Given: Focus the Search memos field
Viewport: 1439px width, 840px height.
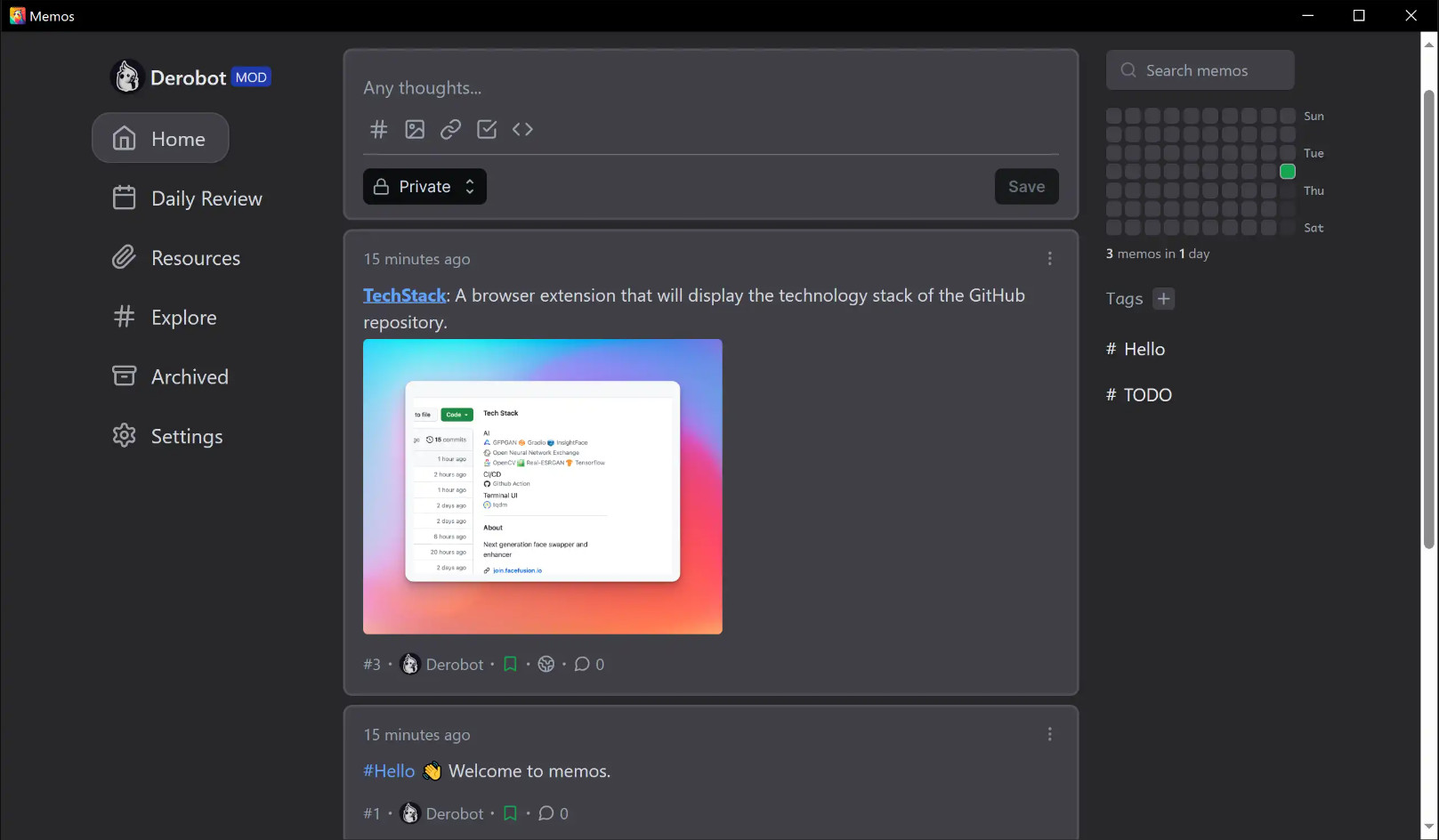Looking at the screenshot, I should pyautogui.click(x=1200, y=70).
